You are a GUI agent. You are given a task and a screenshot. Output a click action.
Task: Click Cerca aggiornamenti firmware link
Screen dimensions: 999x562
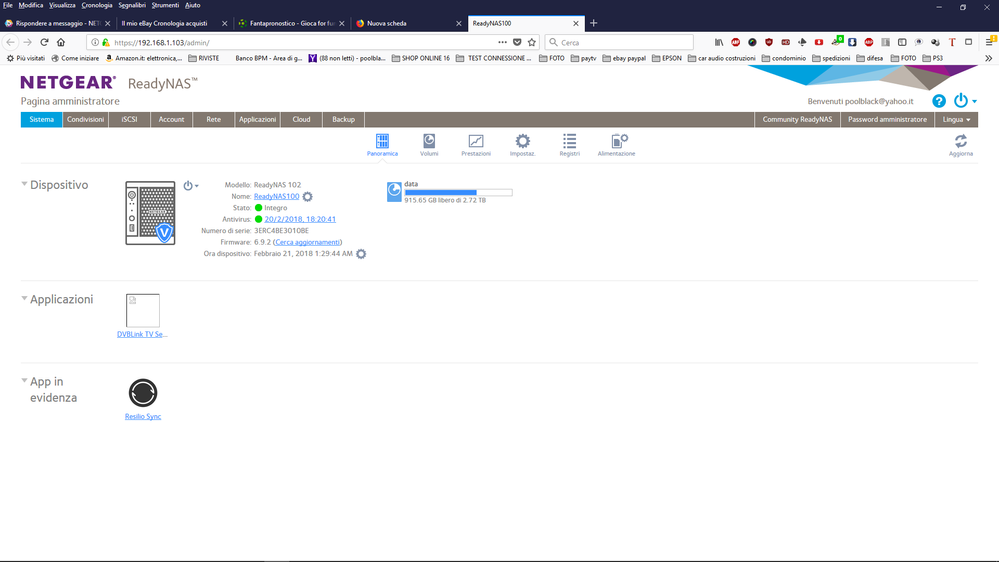coord(307,242)
